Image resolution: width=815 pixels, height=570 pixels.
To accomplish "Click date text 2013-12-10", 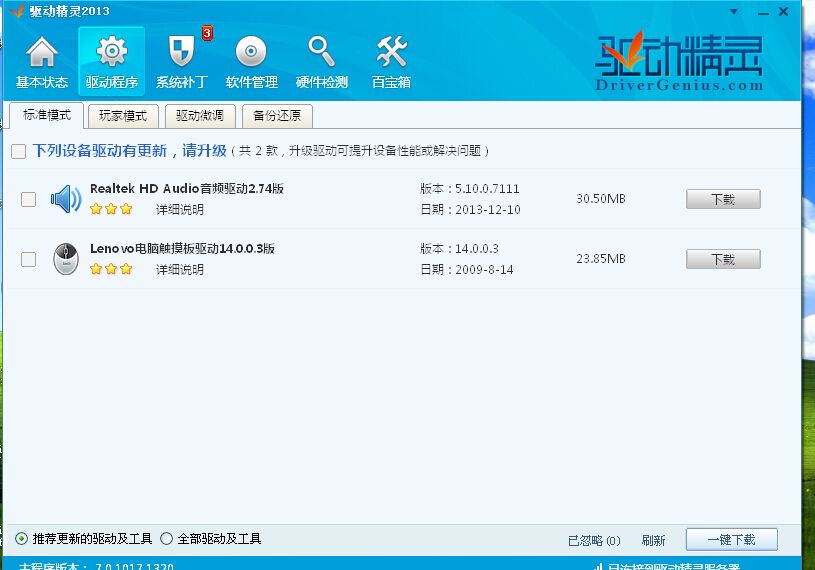I will (488, 209).
